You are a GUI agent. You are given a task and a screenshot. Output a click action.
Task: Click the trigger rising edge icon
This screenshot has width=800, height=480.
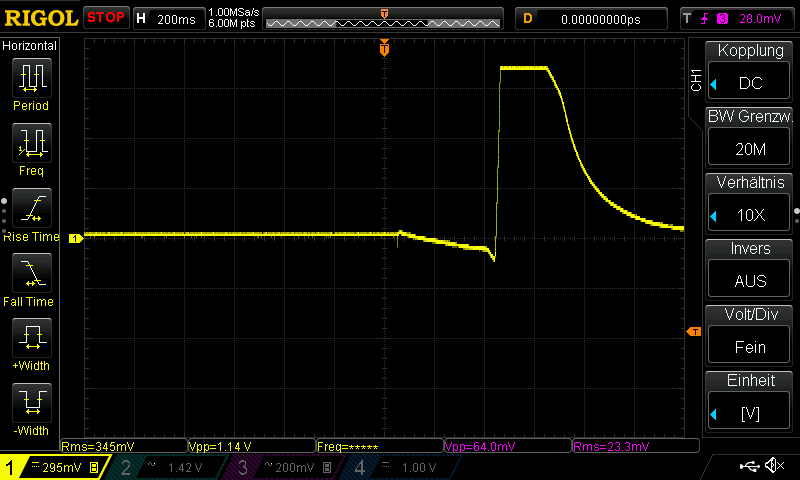705,19
